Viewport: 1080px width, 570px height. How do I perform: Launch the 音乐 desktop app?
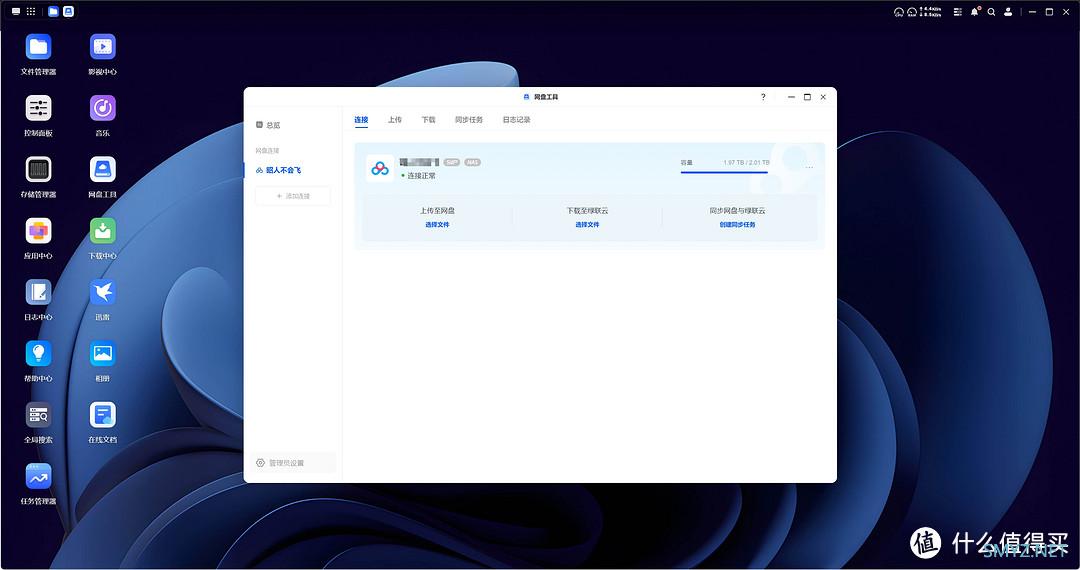(x=103, y=108)
